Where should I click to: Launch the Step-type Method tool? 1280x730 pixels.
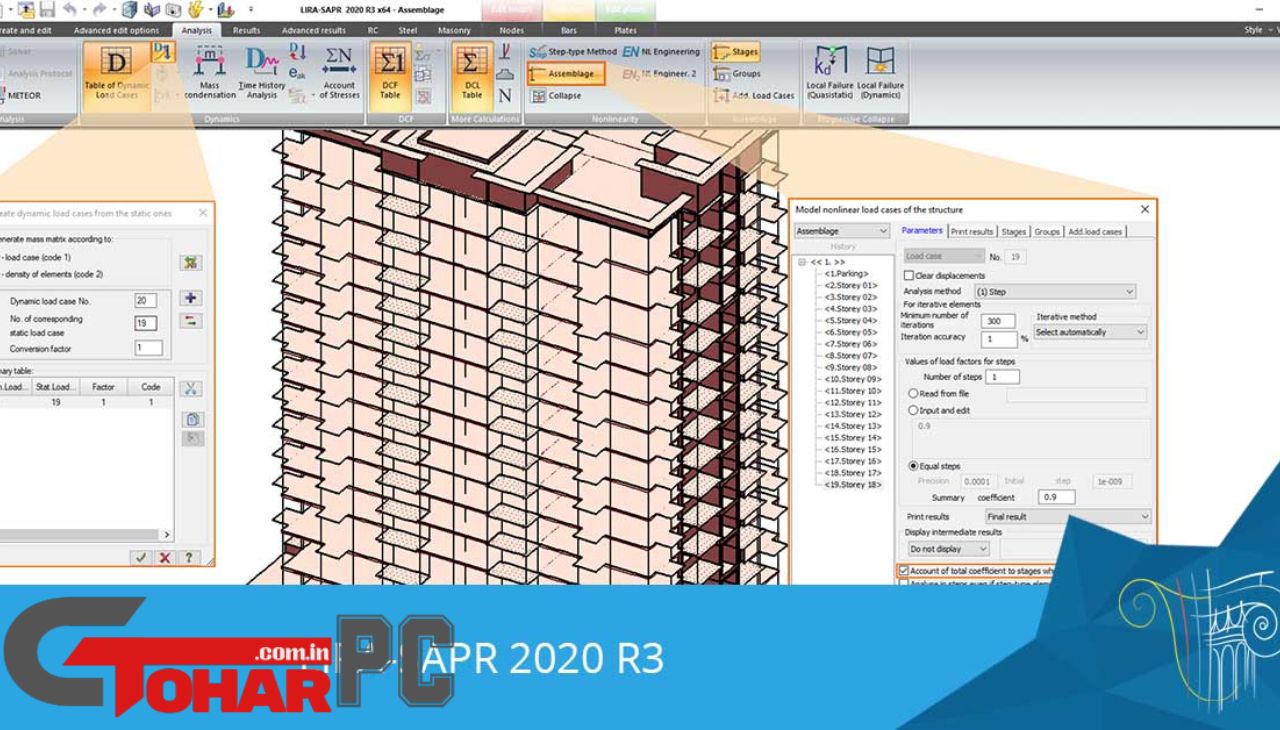click(x=572, y=52)
